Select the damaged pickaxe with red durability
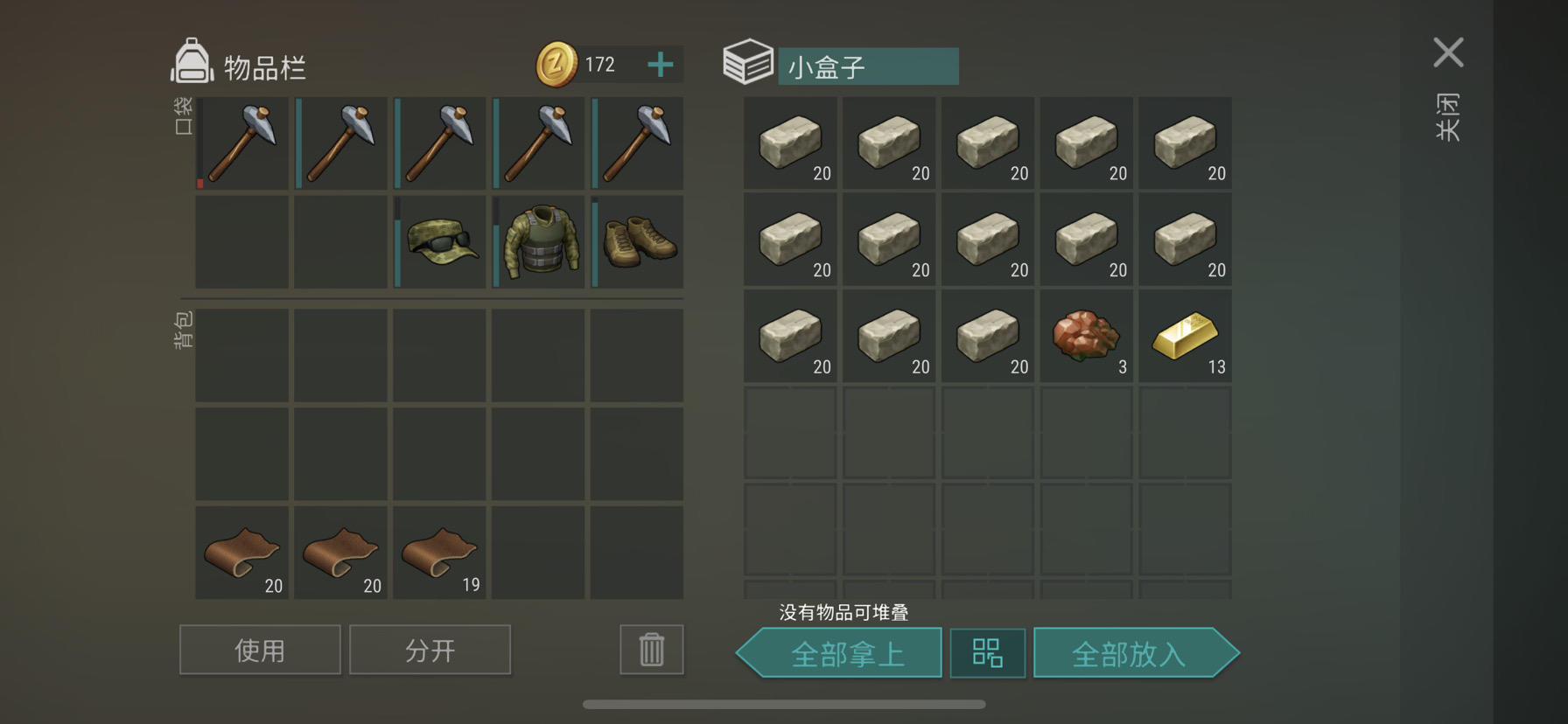Screen dimensions: 1568x724 [x=241, y=143]
